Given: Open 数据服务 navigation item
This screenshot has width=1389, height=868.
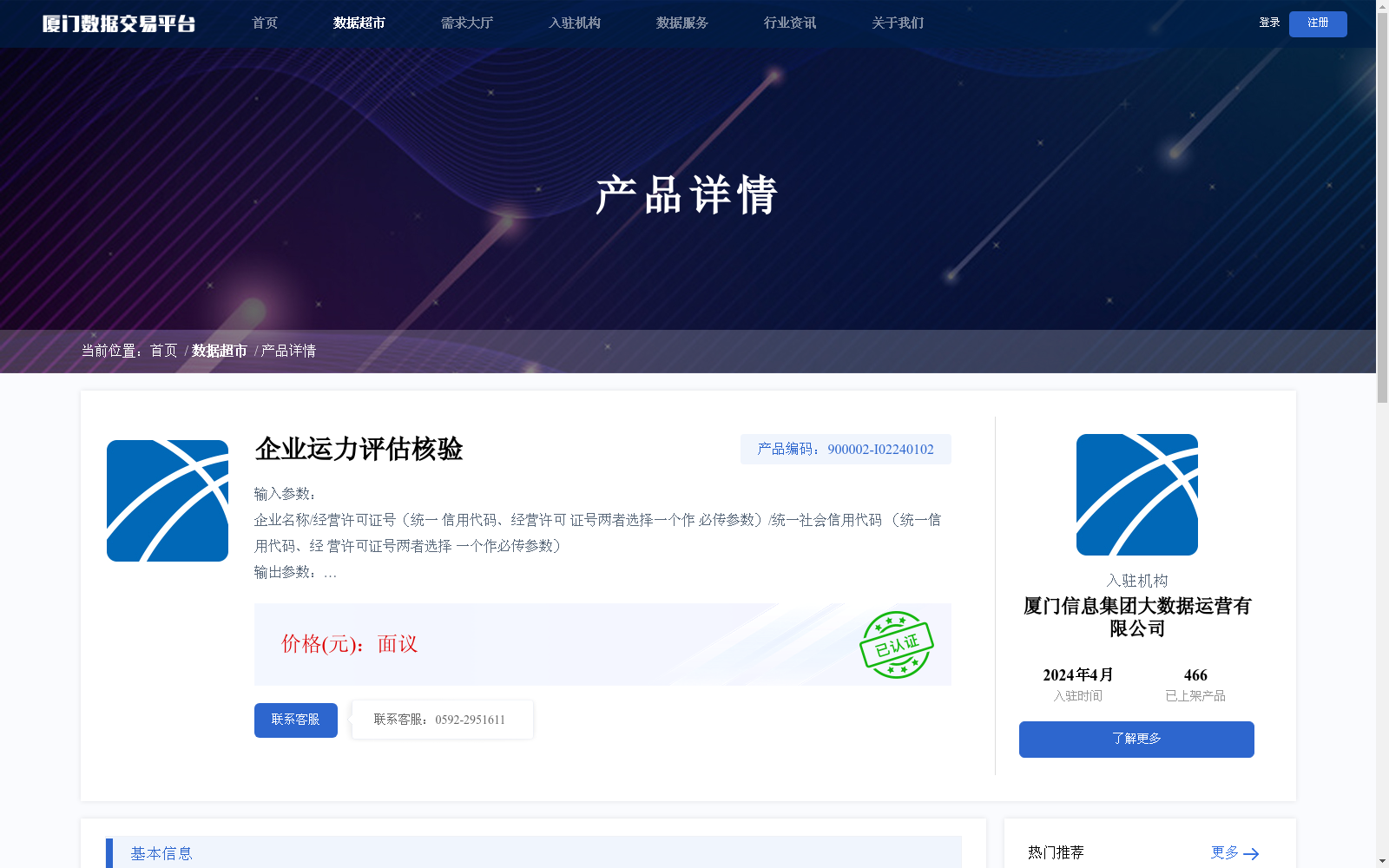Looking at the screenshot, I should coord(682,23).
